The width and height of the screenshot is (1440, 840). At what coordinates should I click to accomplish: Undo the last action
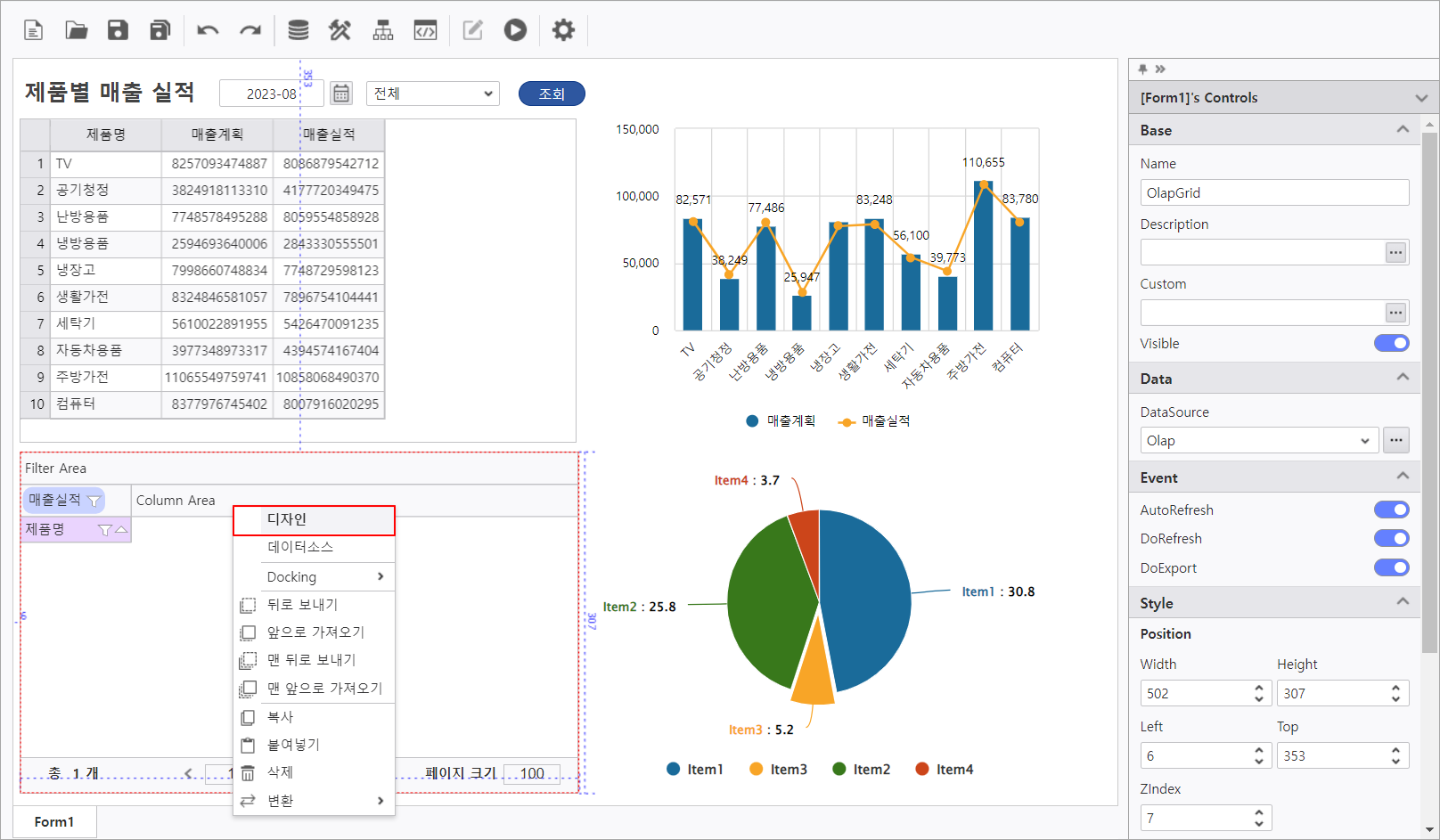208,30
